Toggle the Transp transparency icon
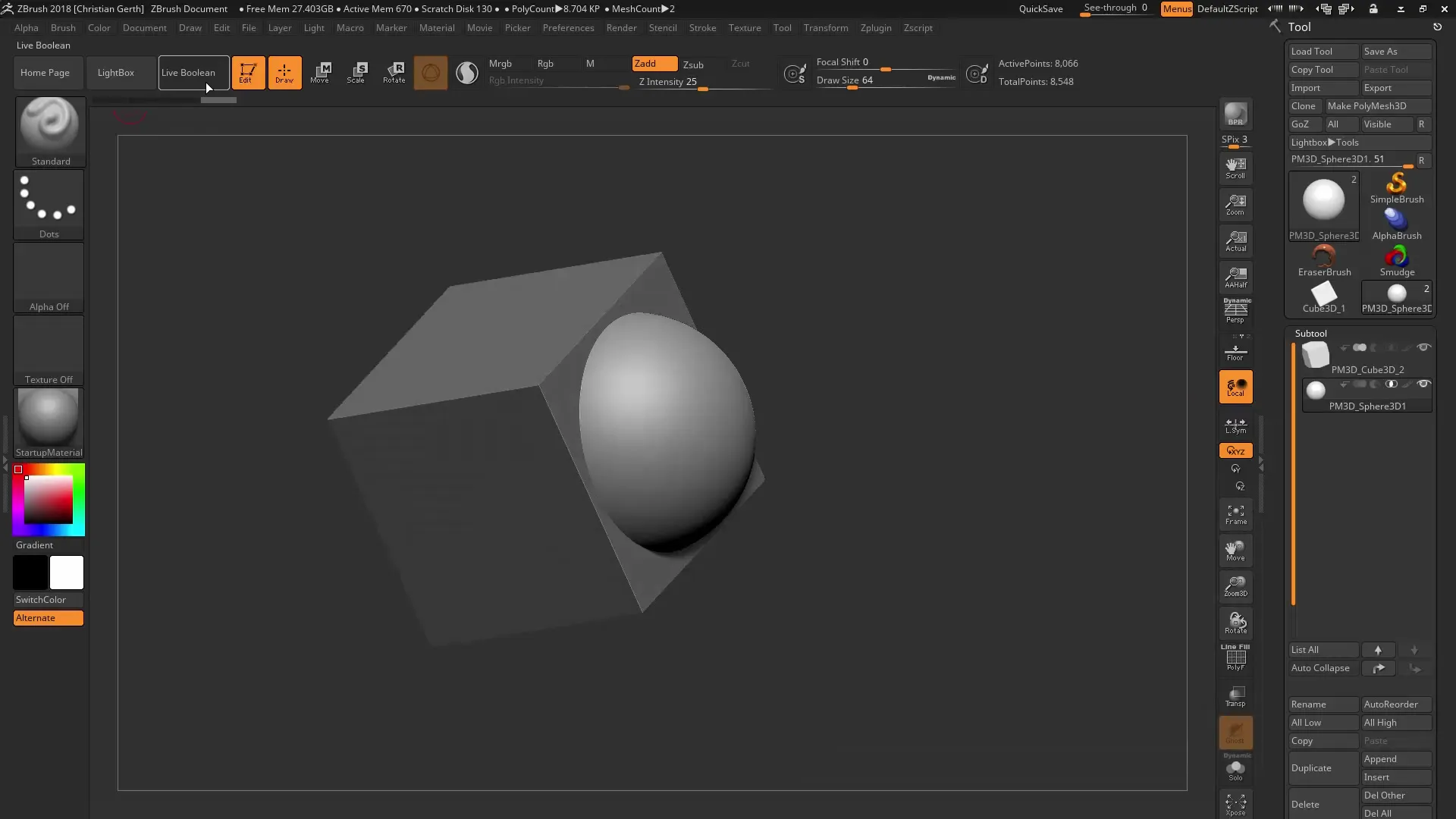 click(1235, 696)
